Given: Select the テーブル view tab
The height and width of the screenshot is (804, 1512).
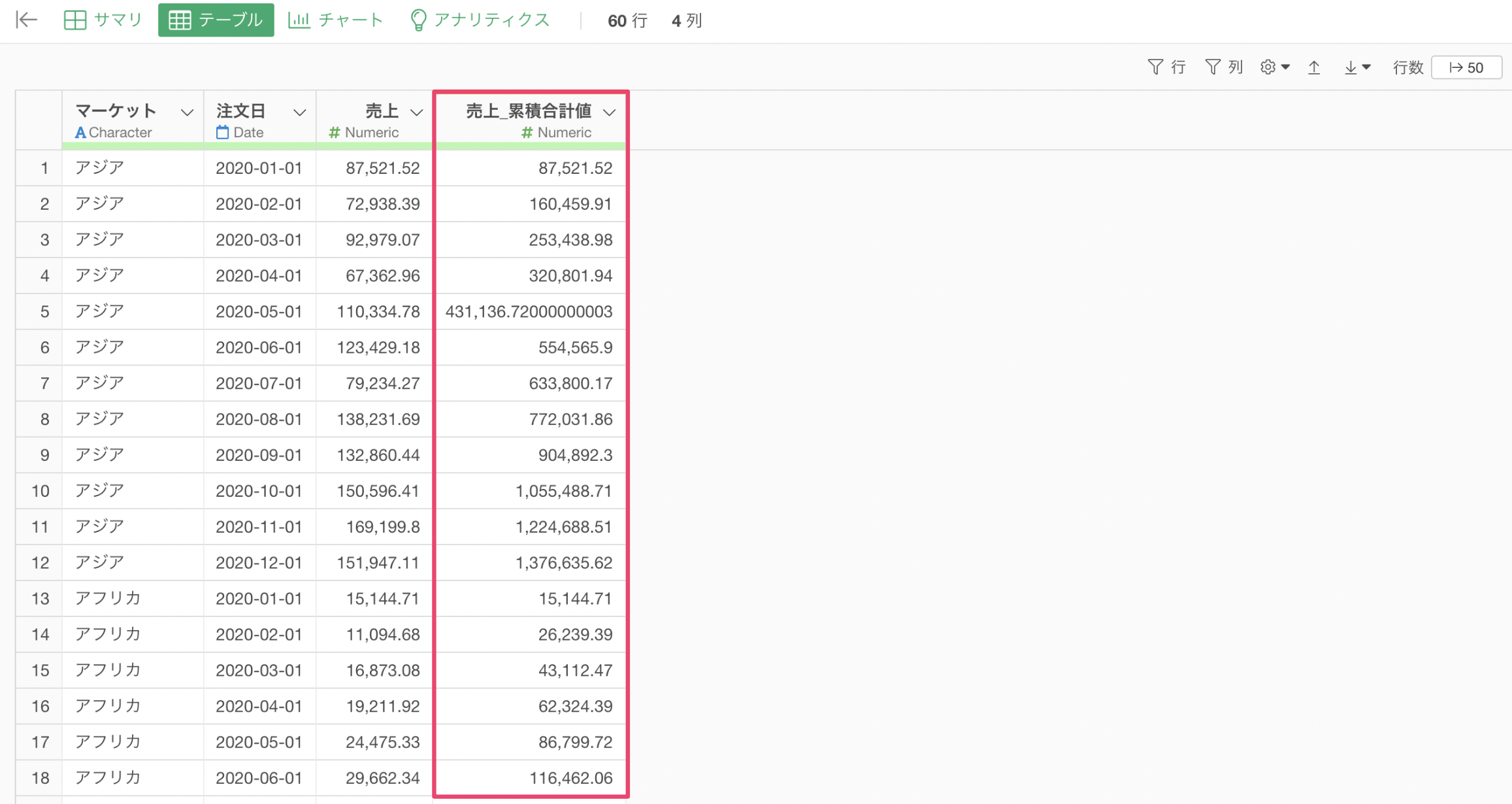Looking at the screenshot, I should tap(216, 20).
